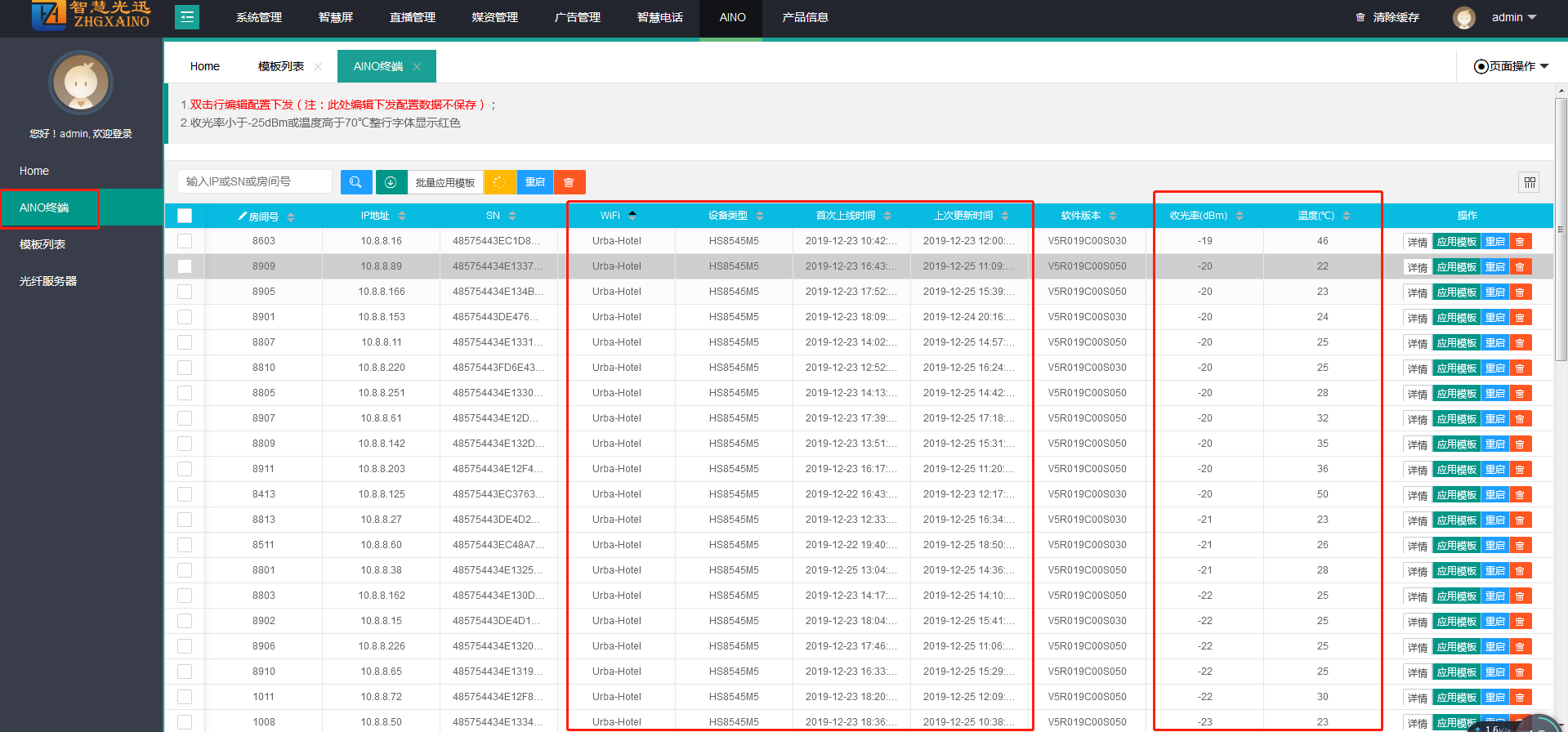Delete room 8603 using its trash icon

pos(1520,242)
